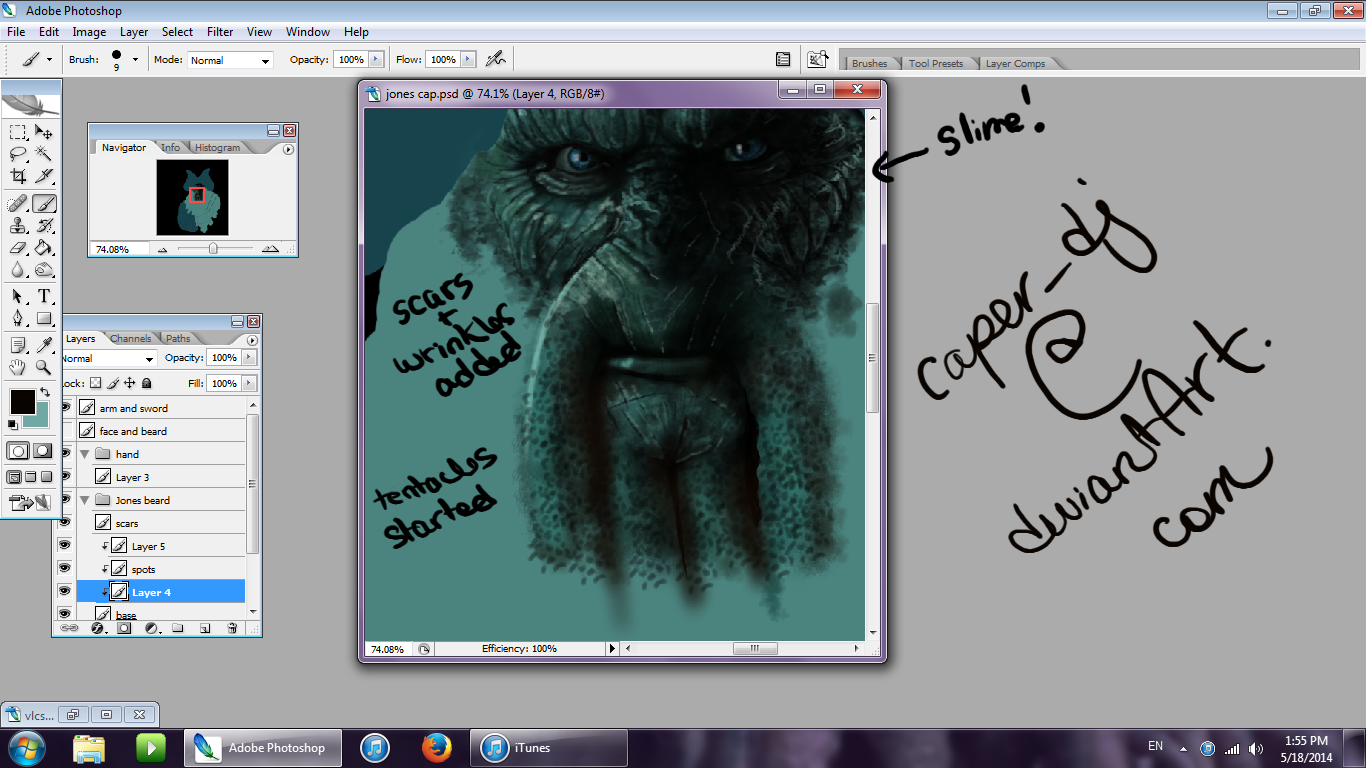Select the Sponge tool

[x=44, y=269]
